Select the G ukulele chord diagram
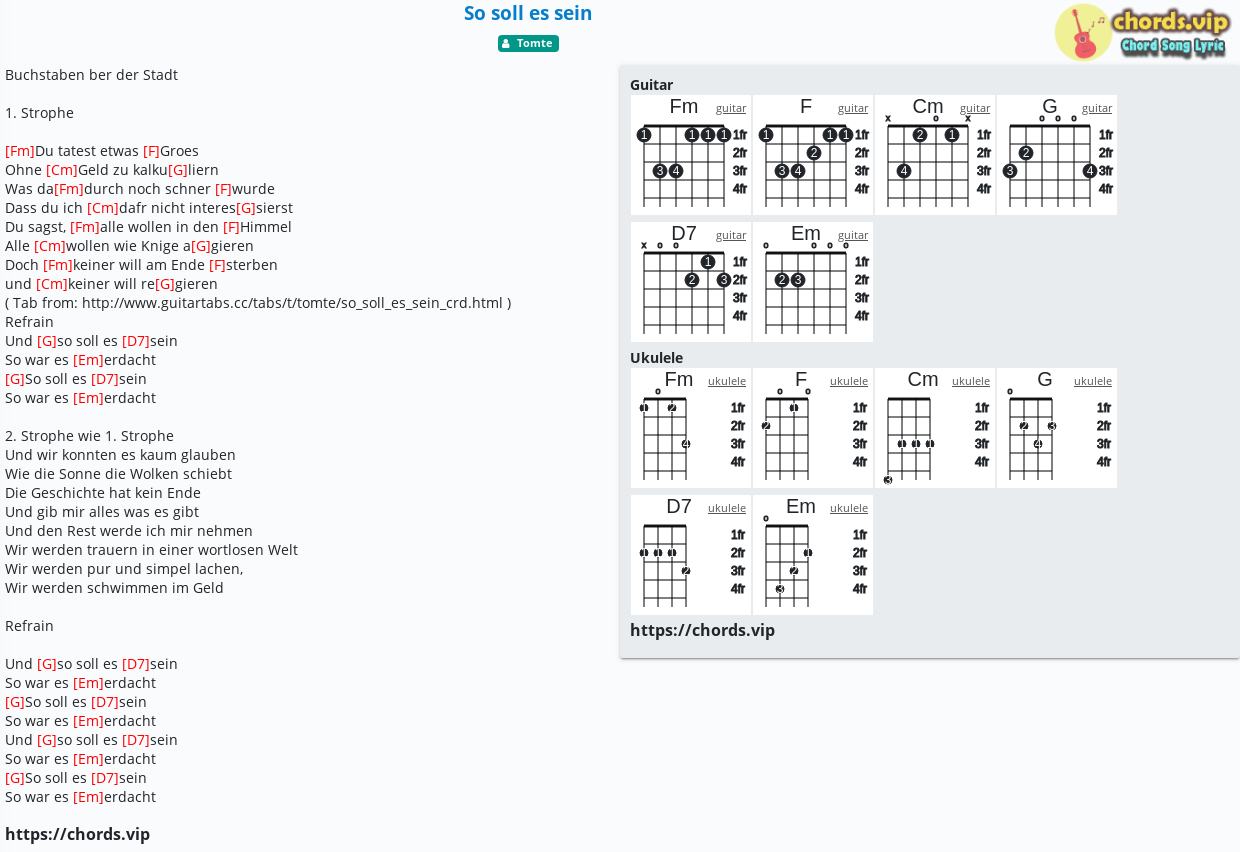Image resolution: width=1240 pixels, height=852 pixels. (x=1057, y=428)
